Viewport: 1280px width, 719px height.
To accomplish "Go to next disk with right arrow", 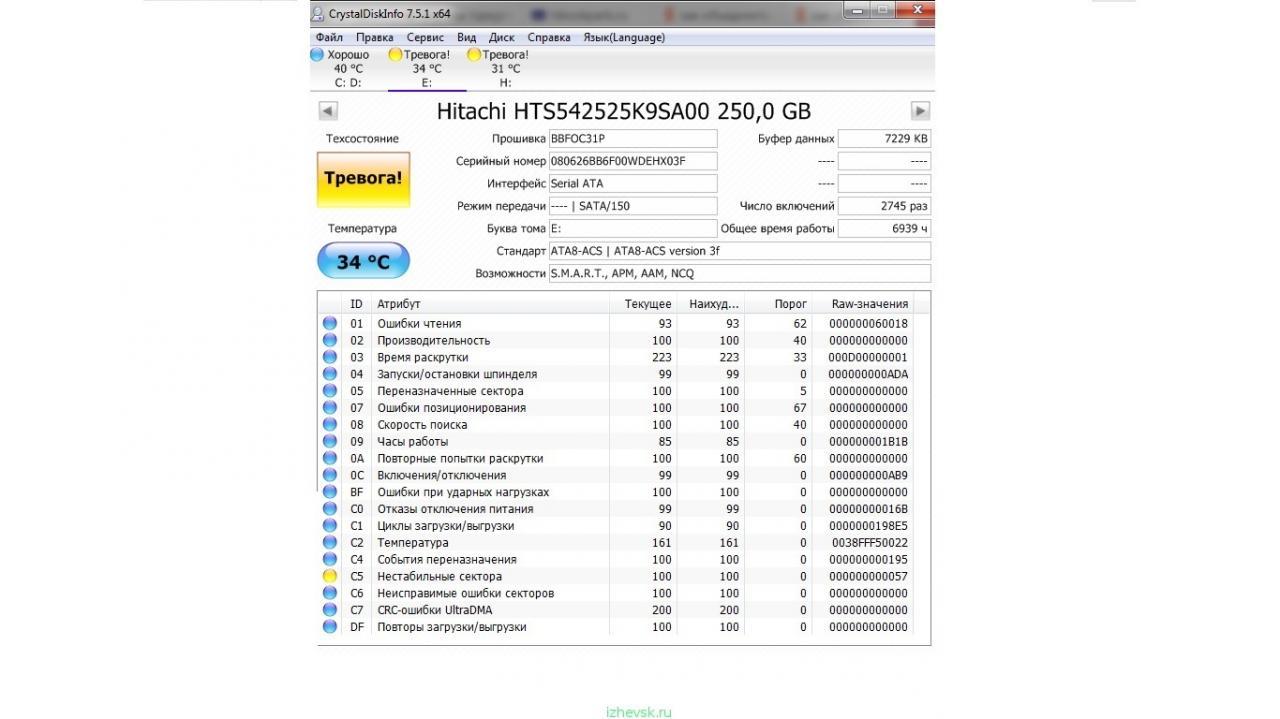I will point(920,111).
